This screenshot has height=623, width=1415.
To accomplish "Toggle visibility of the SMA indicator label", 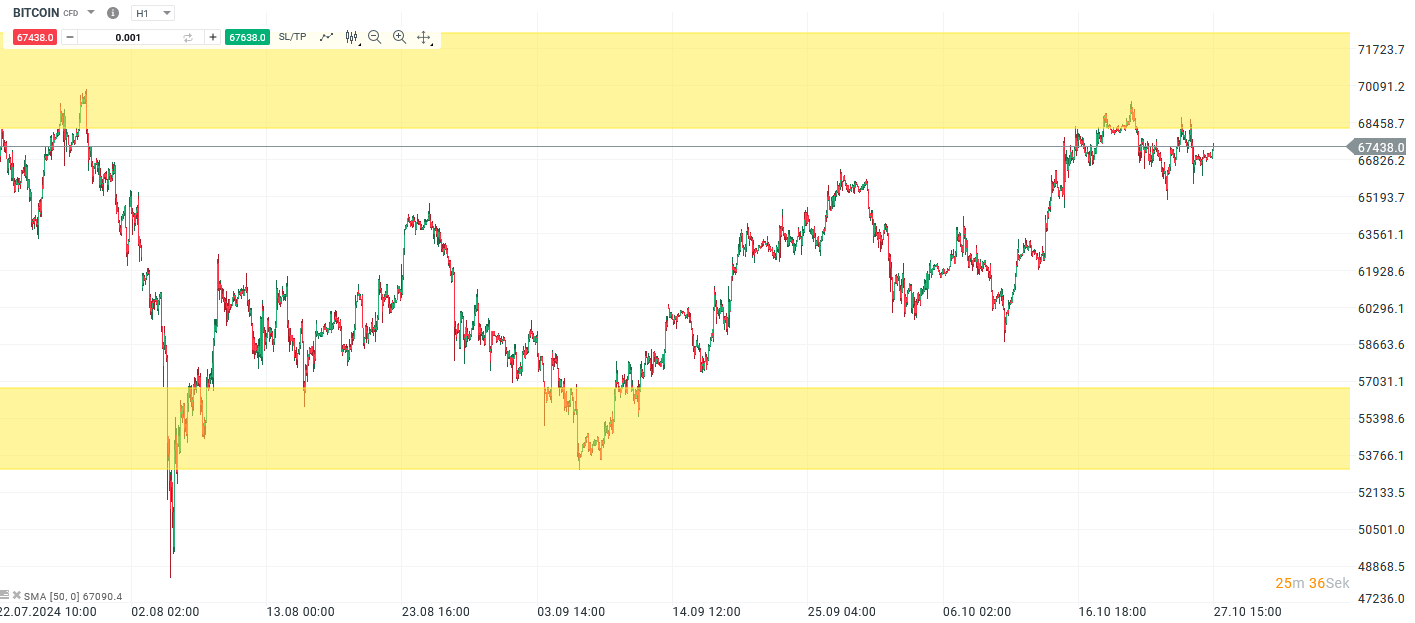I will point(17,594).
